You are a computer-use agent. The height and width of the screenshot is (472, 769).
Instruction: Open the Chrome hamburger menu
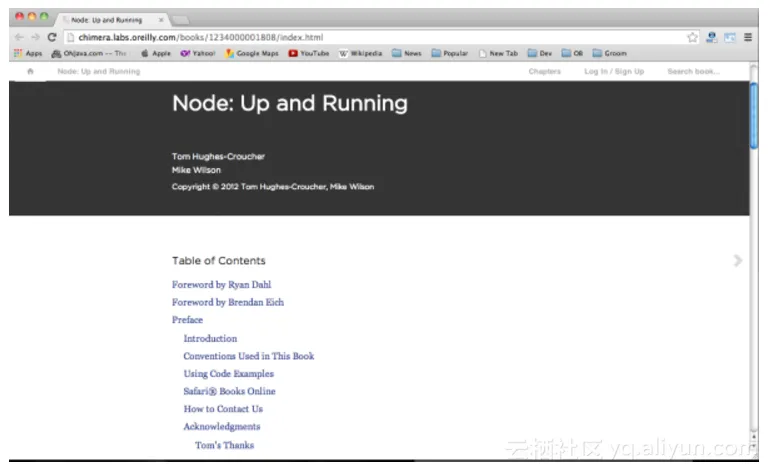pyautogui.click(x=748, y=37)
